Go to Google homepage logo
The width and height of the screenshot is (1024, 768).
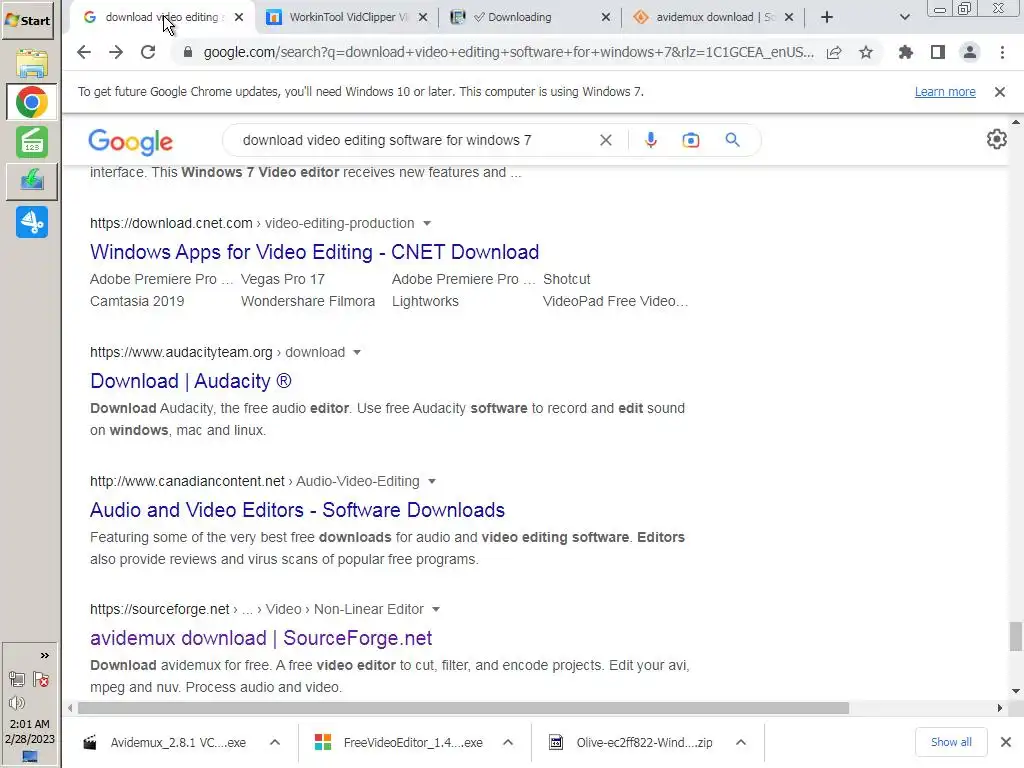click(x=131, y=142)
